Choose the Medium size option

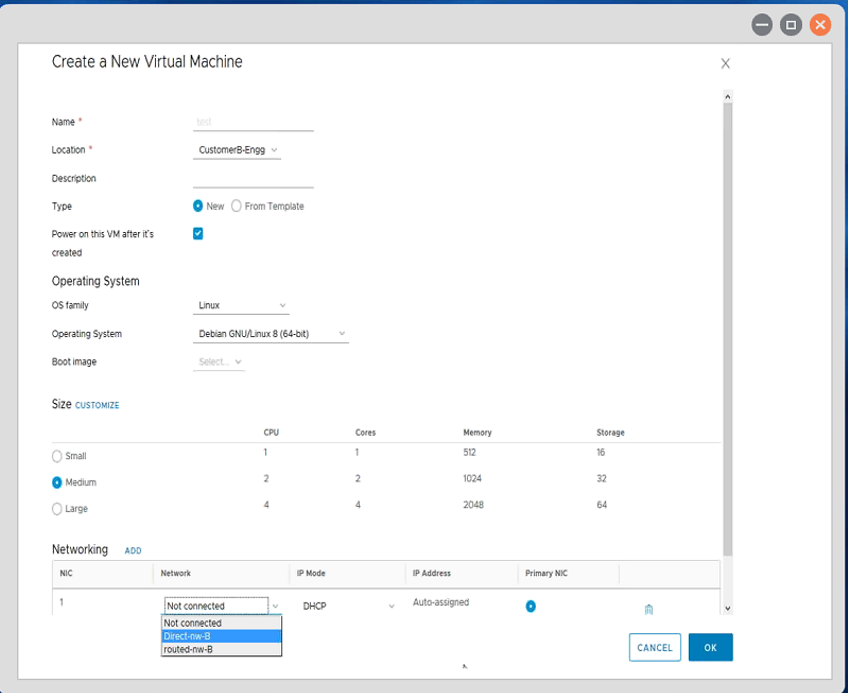(57, 483)
